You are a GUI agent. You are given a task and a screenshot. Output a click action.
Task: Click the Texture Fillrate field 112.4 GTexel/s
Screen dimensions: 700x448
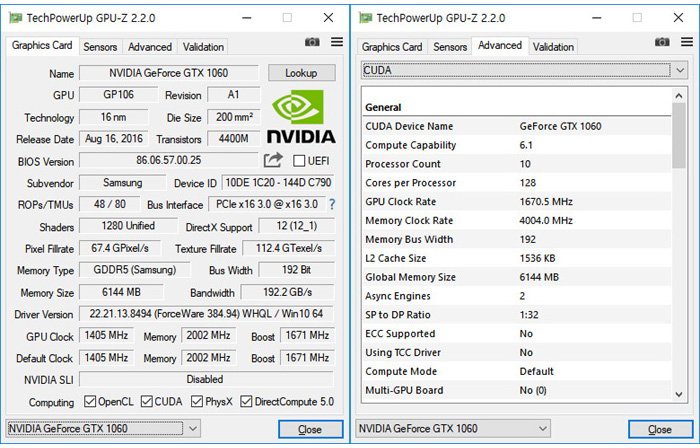pyautogui.click(x=288, y=248)
